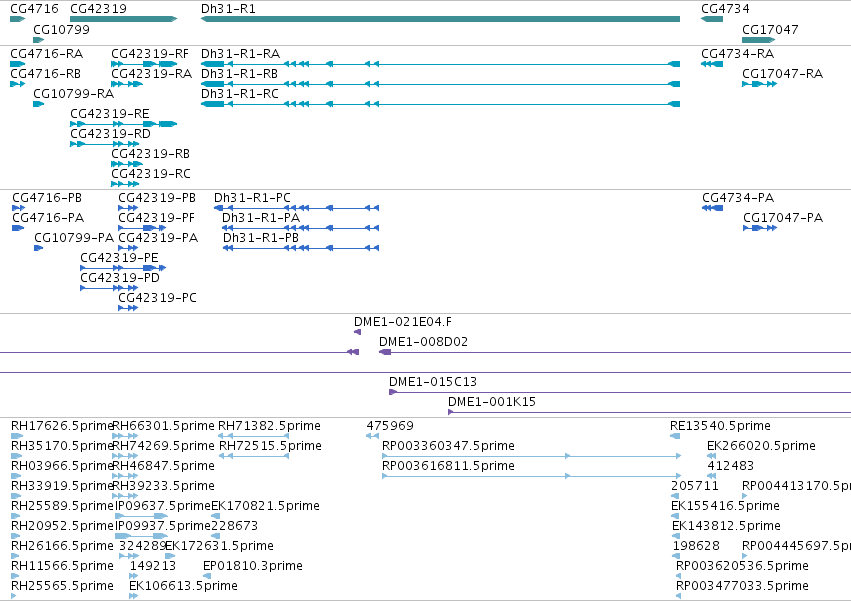Open the RP003360347.5prime EST label

coord(448,446)
